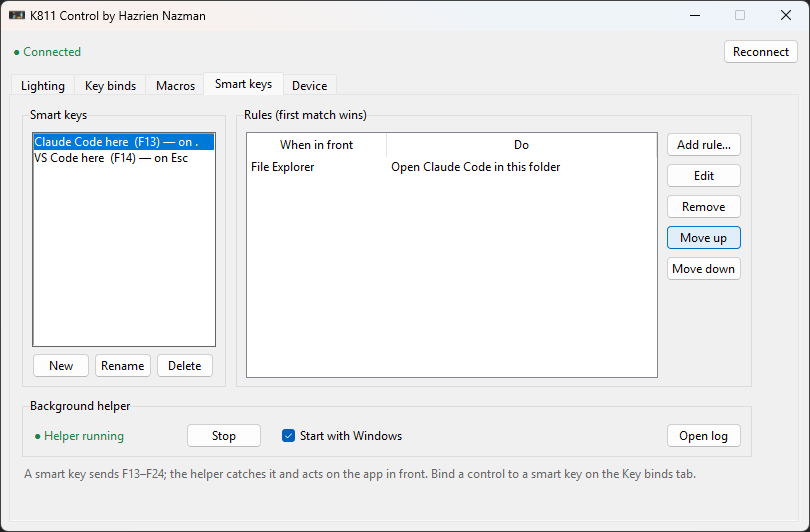Stop the background helper
The width and height of the screenshot is (810, 532).
click(224, 436)
